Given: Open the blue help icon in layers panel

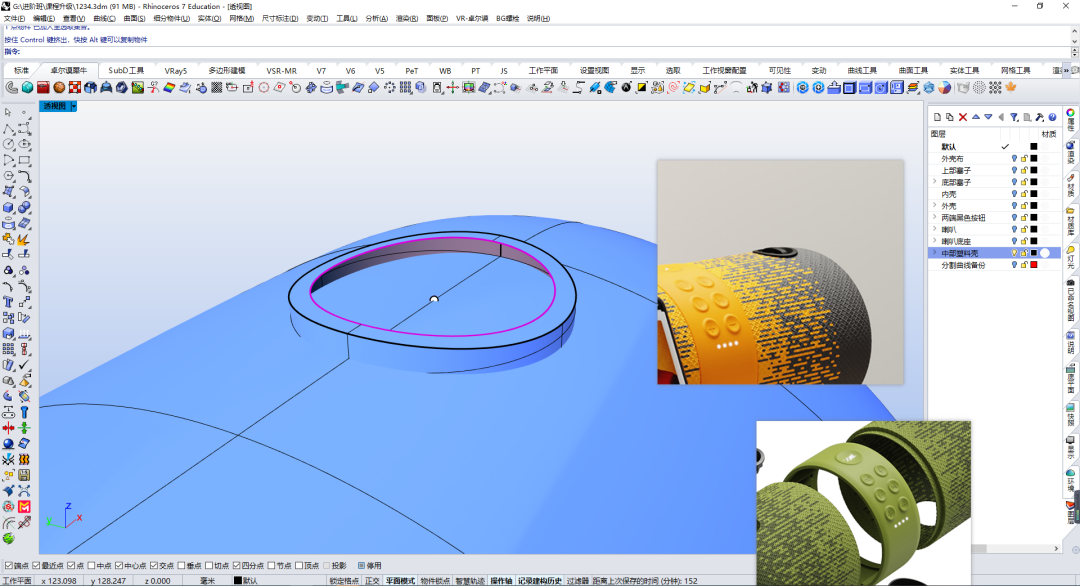Looking at the screenshot, I should tap(1052, 117).
